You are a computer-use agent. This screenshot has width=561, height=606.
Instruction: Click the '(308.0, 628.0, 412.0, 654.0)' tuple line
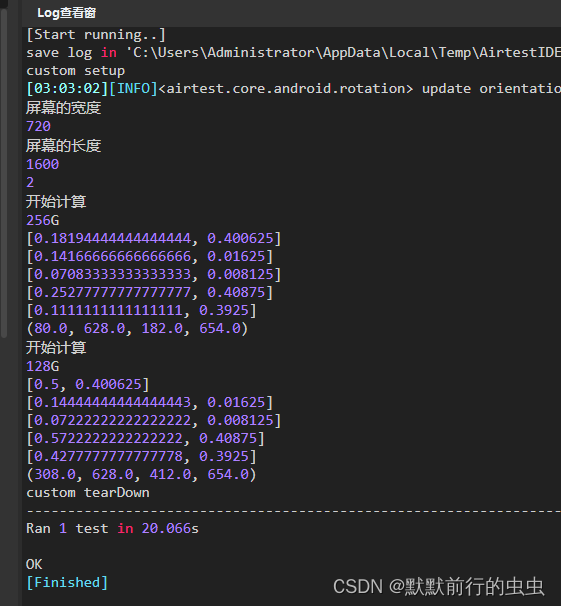[141, 474]
